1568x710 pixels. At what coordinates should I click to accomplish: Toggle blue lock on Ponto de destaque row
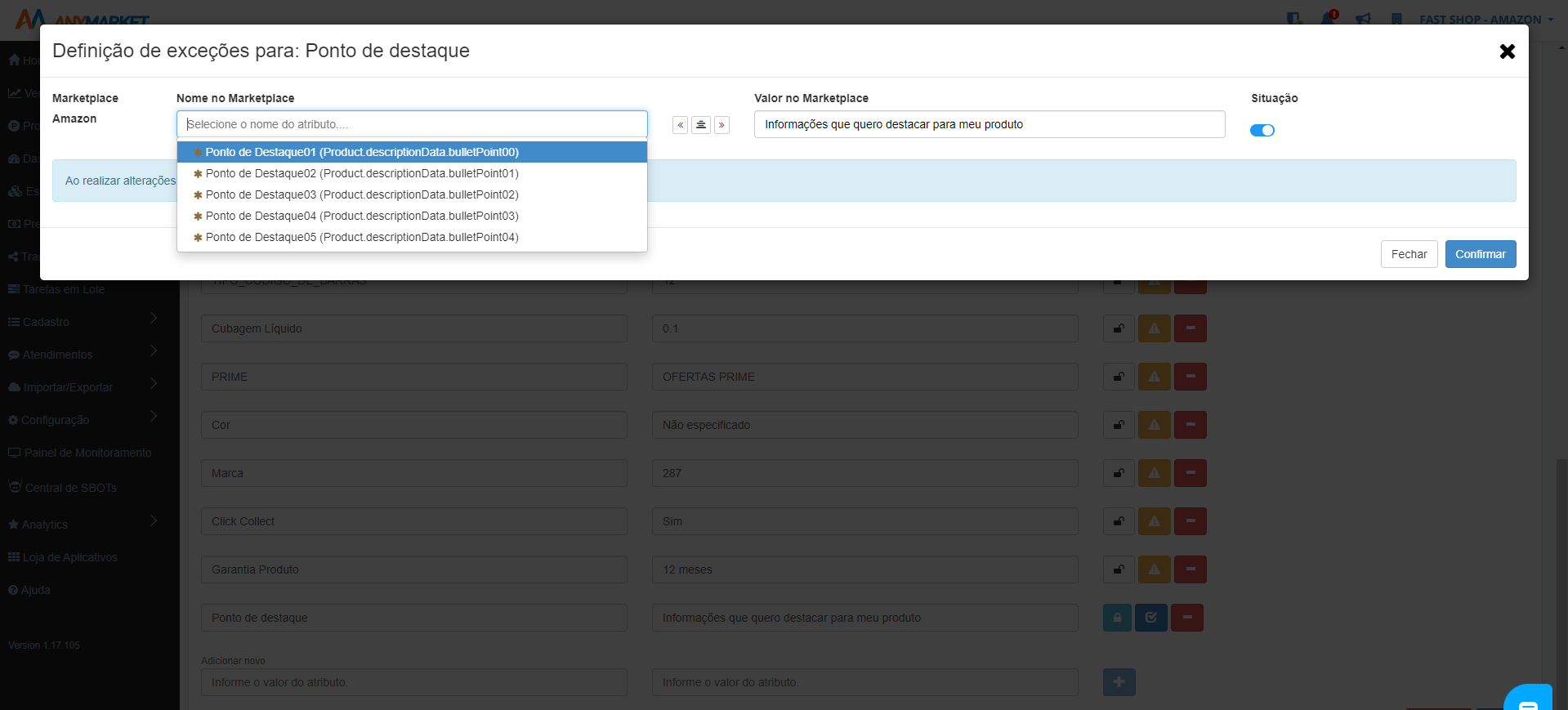click(x=1117, y=618)
